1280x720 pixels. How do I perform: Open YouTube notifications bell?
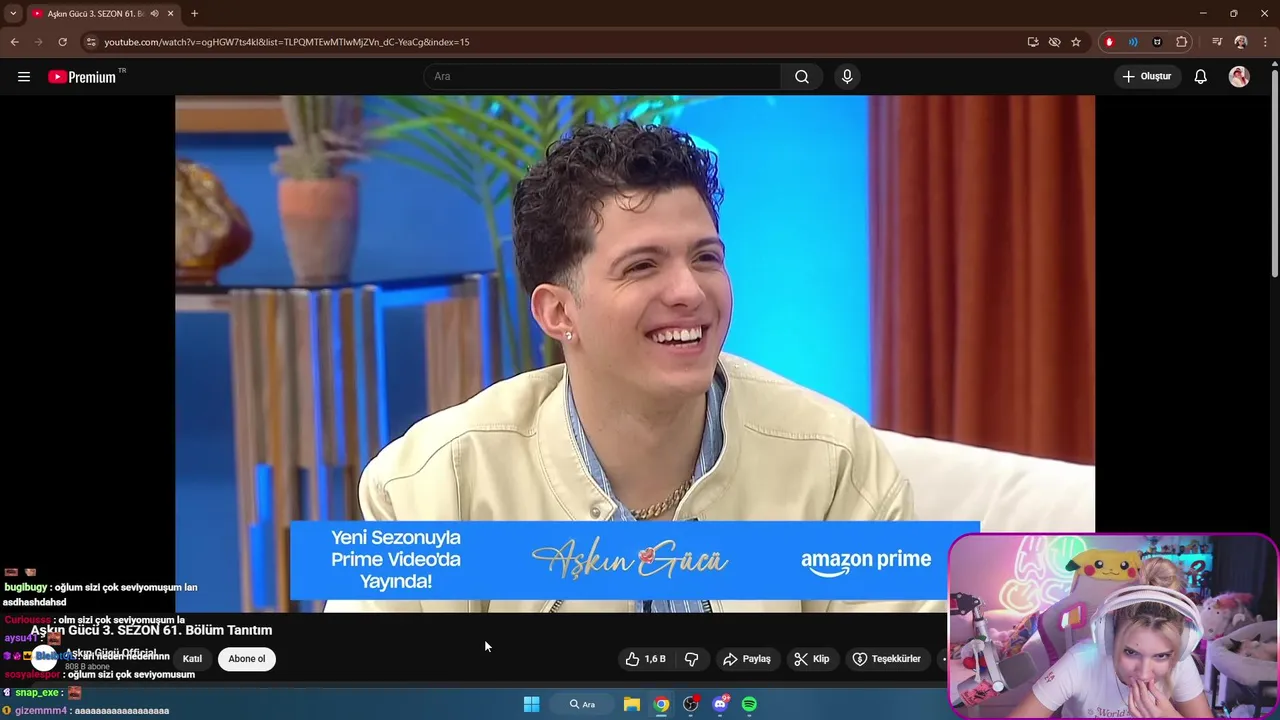[1201, 77]
